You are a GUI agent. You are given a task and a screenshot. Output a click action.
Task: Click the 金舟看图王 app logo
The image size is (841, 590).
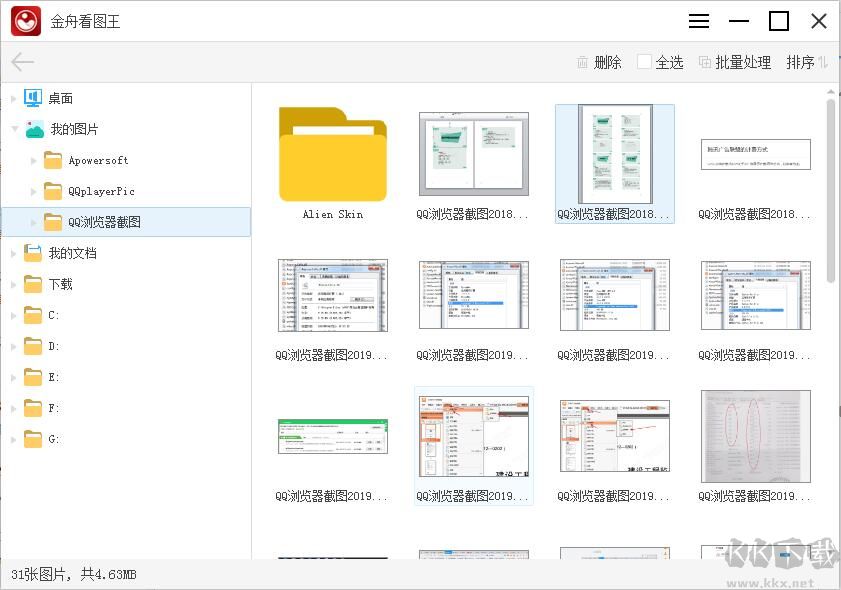pyautogui.click(x=25, y=21)
